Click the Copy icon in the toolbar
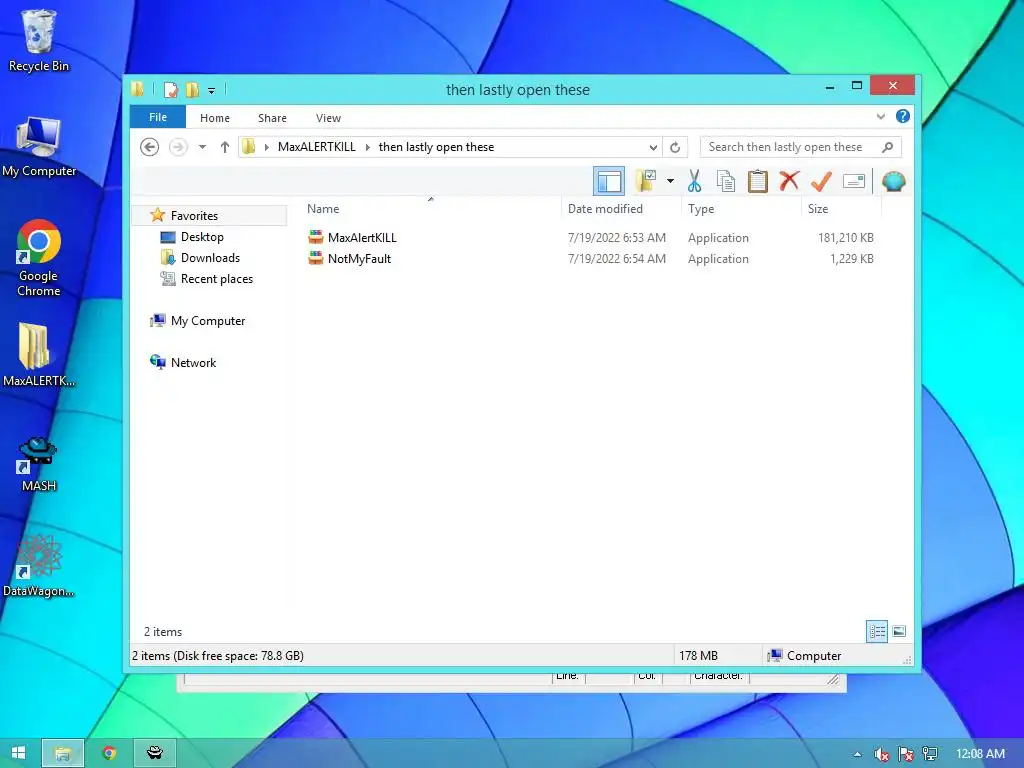 (726, 181)
